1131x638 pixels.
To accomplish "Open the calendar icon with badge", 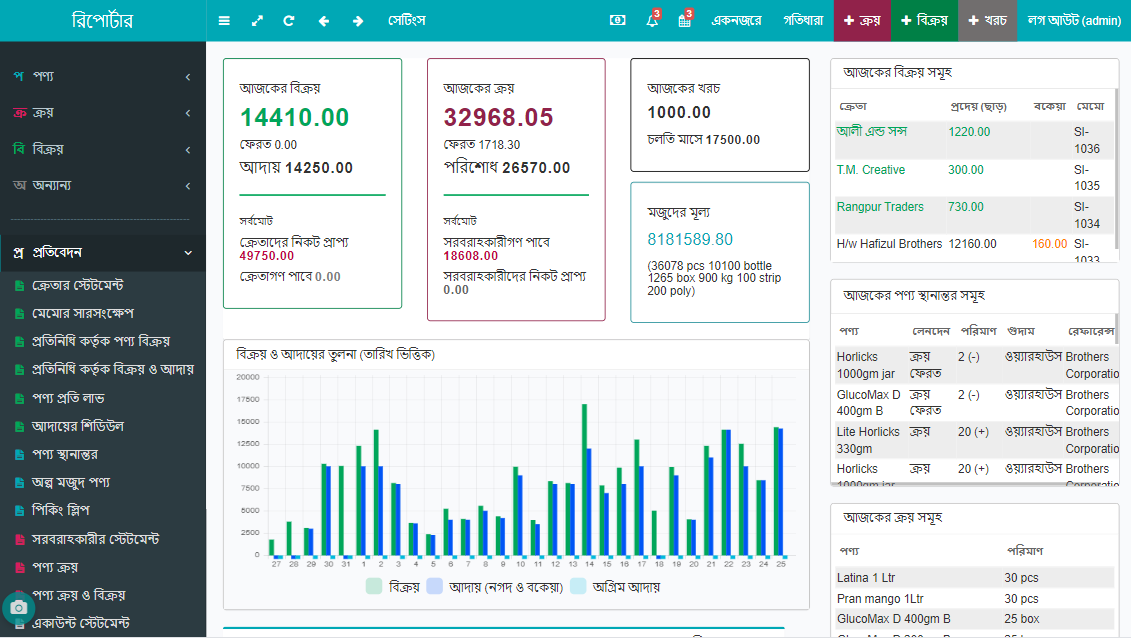I will (x=685, y=21).
